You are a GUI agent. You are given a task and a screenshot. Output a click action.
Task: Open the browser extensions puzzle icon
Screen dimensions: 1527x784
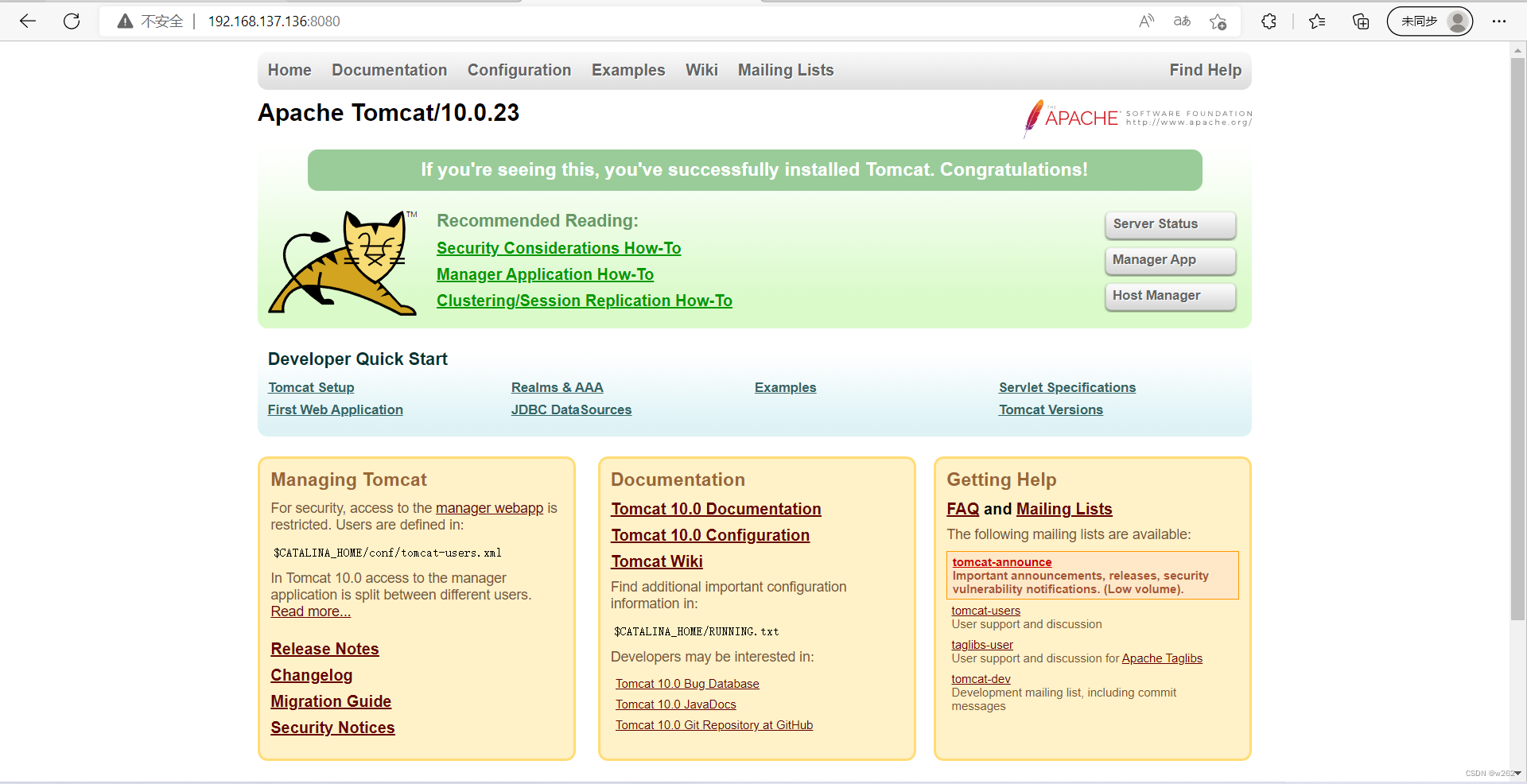[x=1269, y=21]
